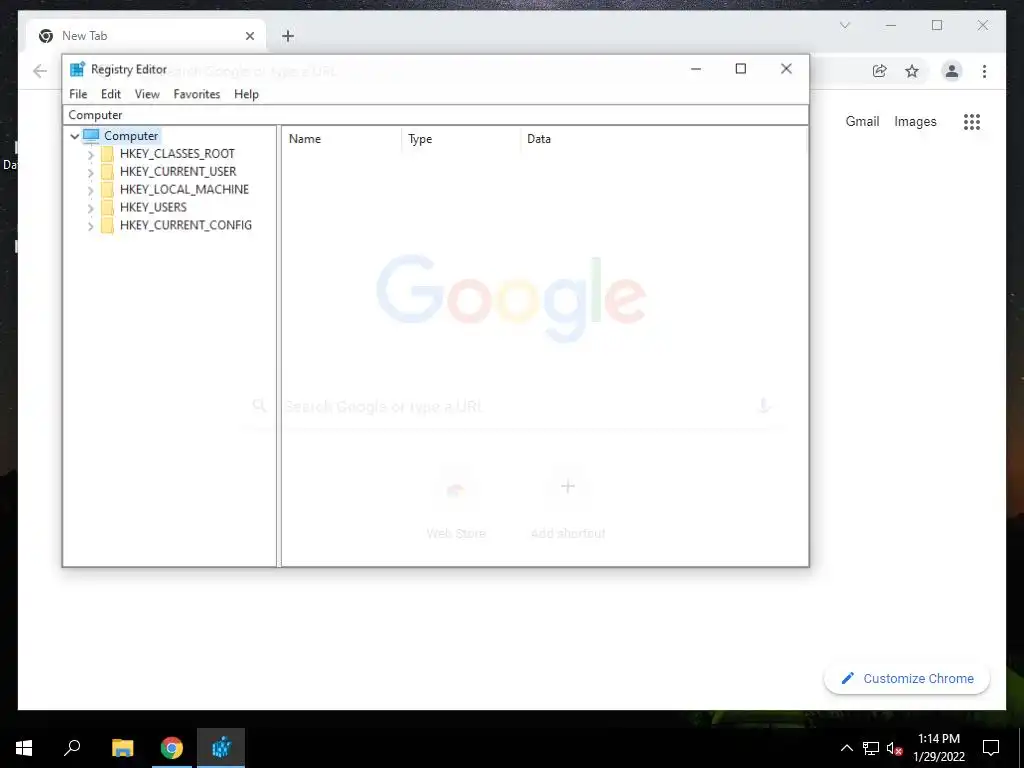Share this page icon in Chrome
The width and height of the screenshot is (1024, 768).
click(880, 71)
